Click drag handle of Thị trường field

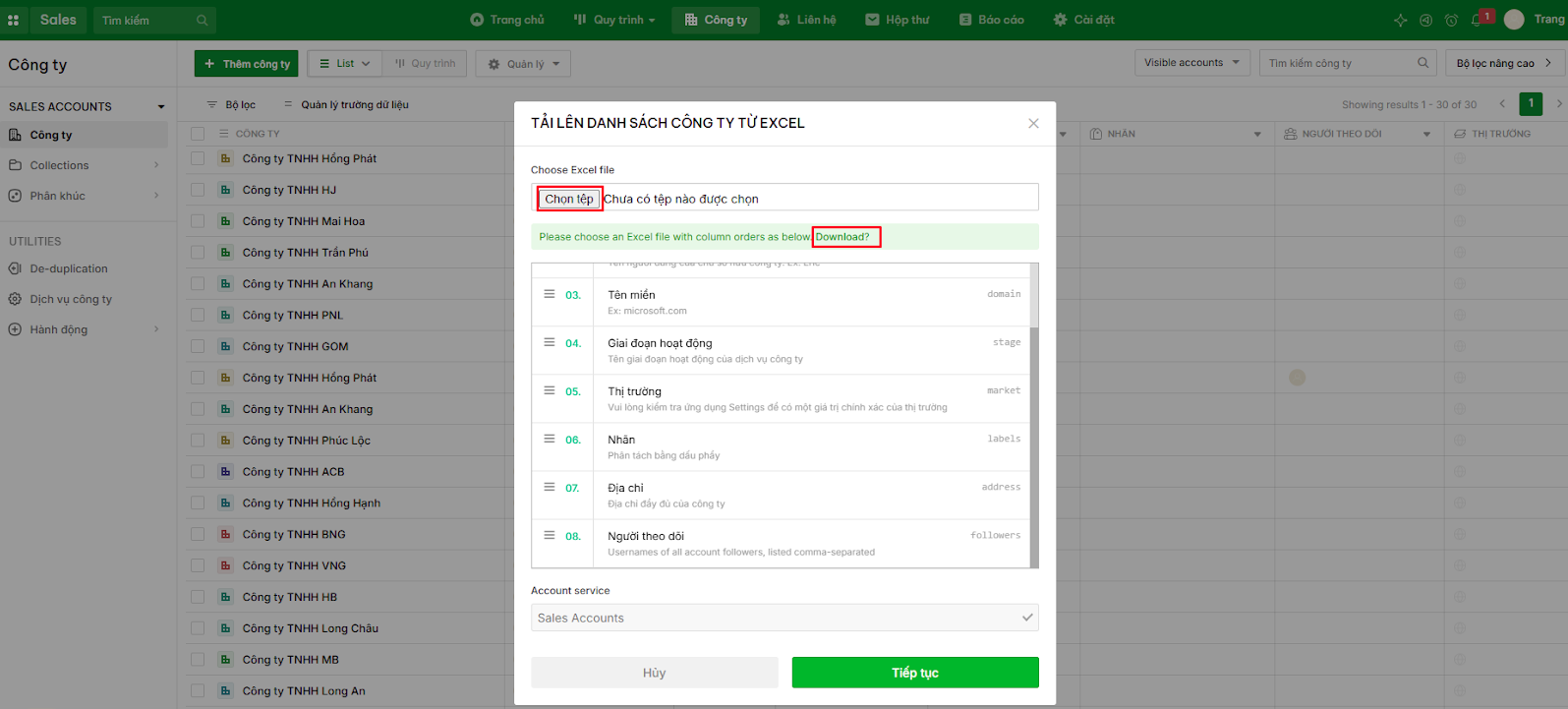point(550,390)
